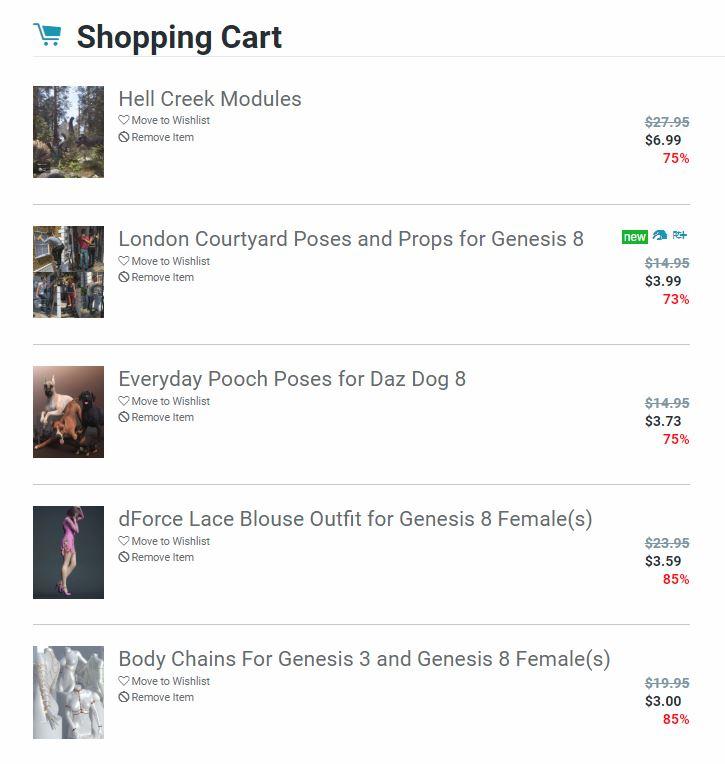
Task: Remove Hell Creek Modules from cart
Action: (x=162, y=138)
